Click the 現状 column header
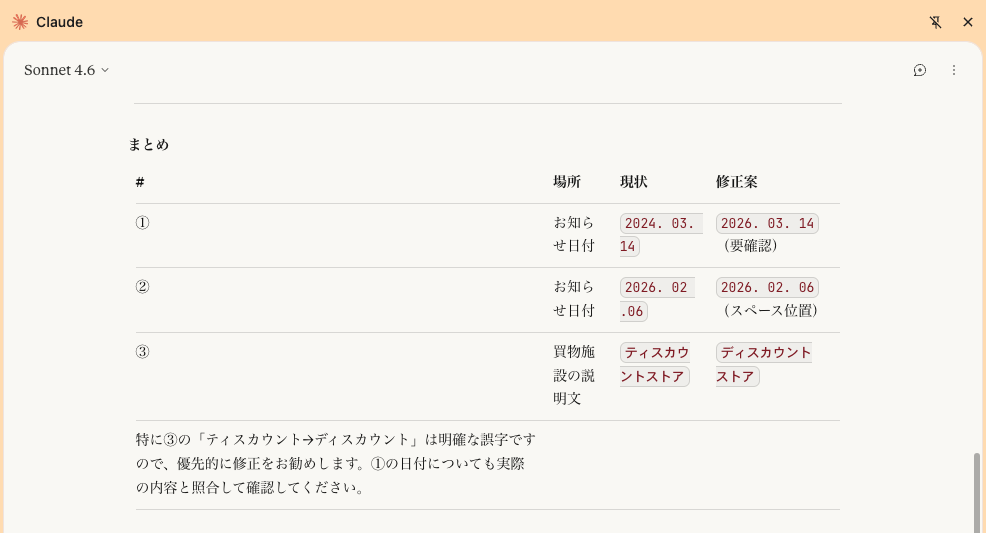 click(x=634, y=182)
